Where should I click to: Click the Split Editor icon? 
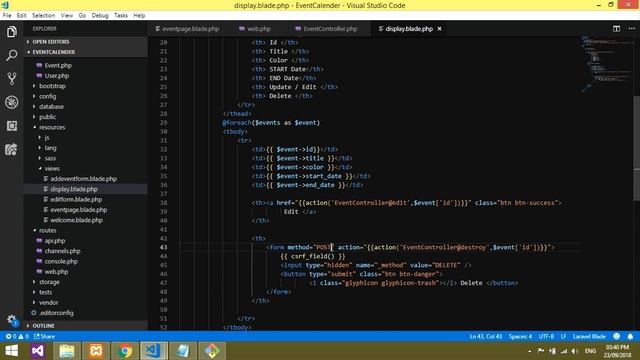(x=616, y=29)
